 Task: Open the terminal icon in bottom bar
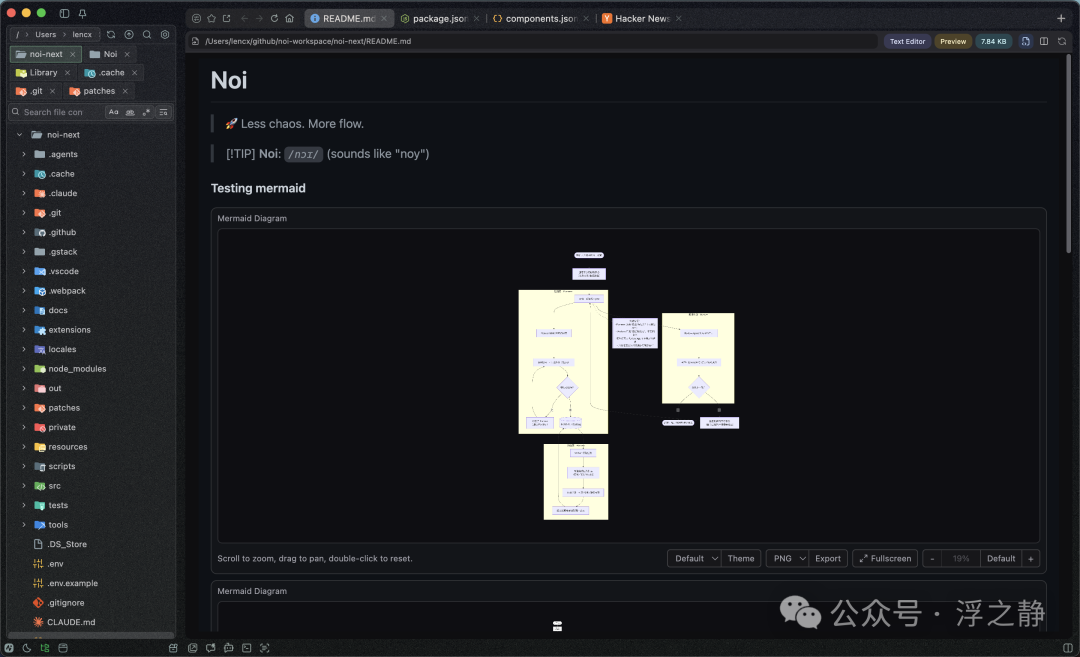coord(247,648)
